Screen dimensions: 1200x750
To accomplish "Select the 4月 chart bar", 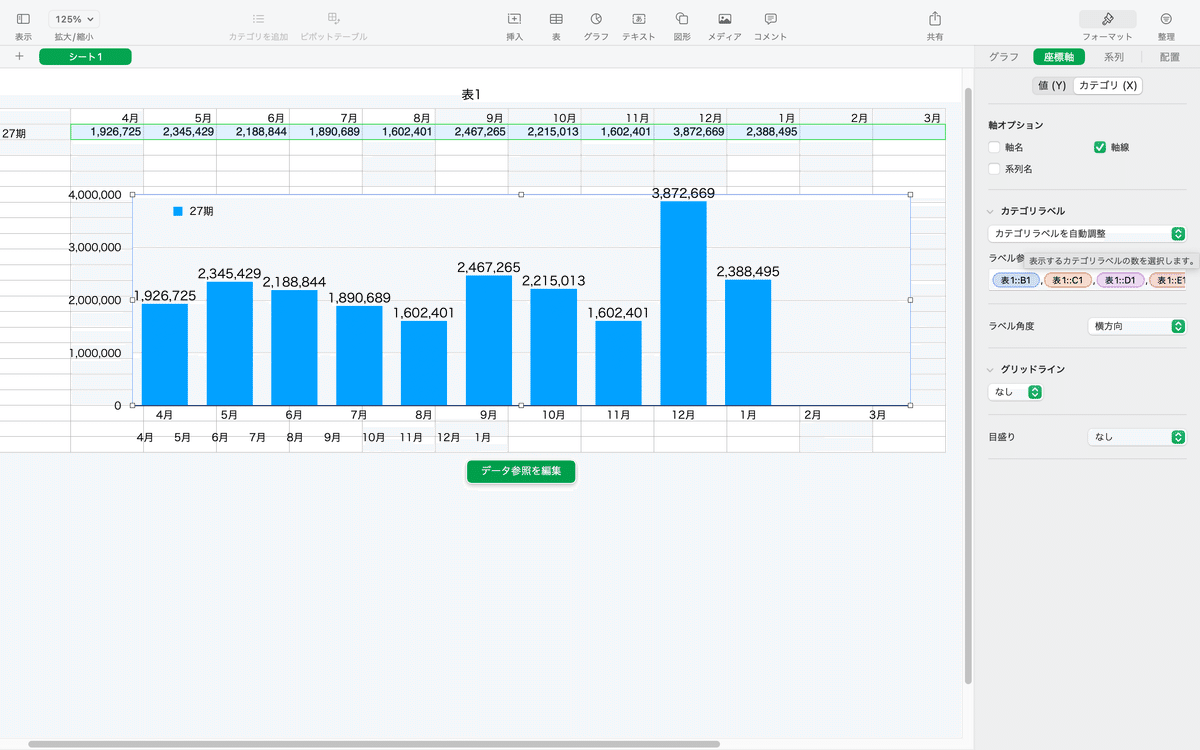I will [x=165, y=354].
